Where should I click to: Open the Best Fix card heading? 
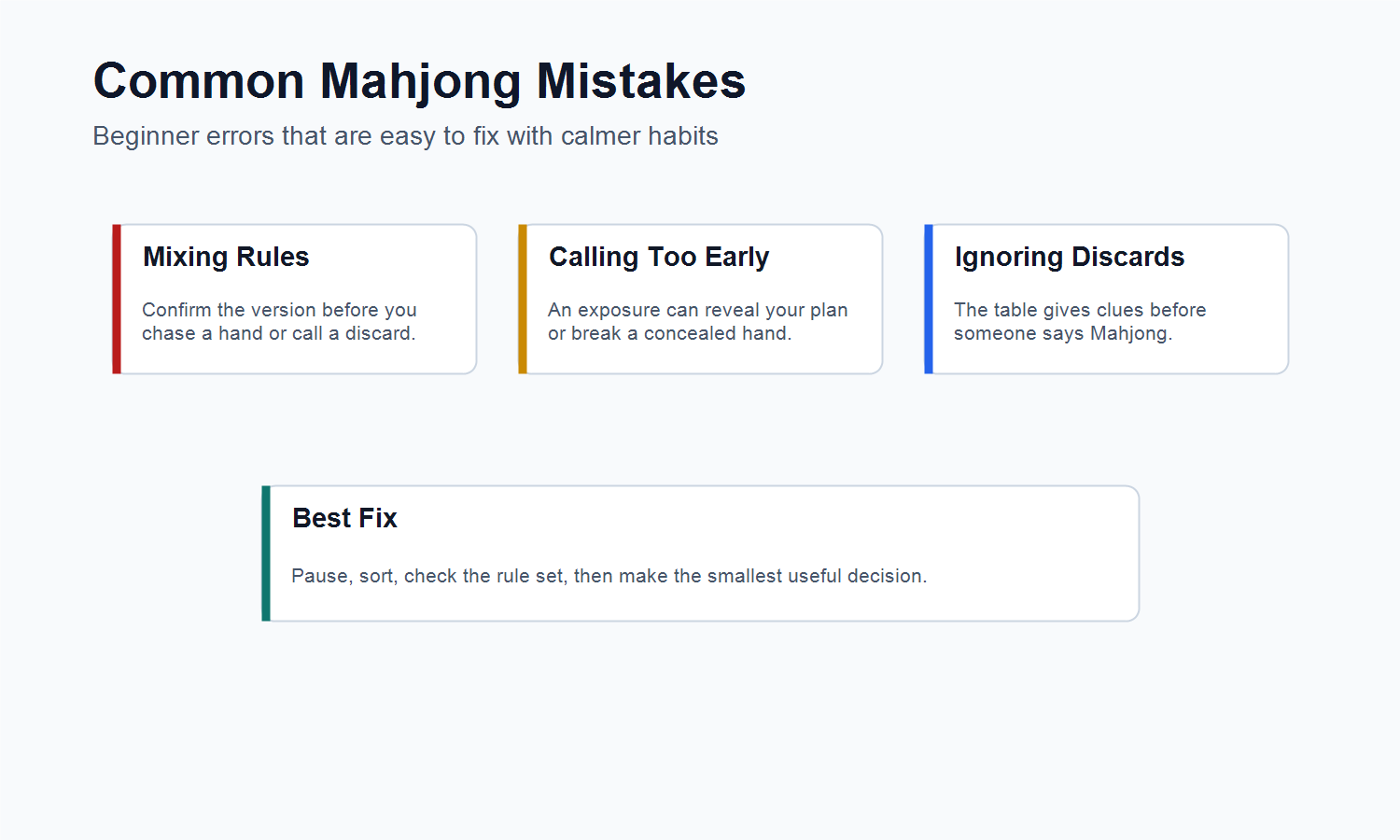point(344,518)
